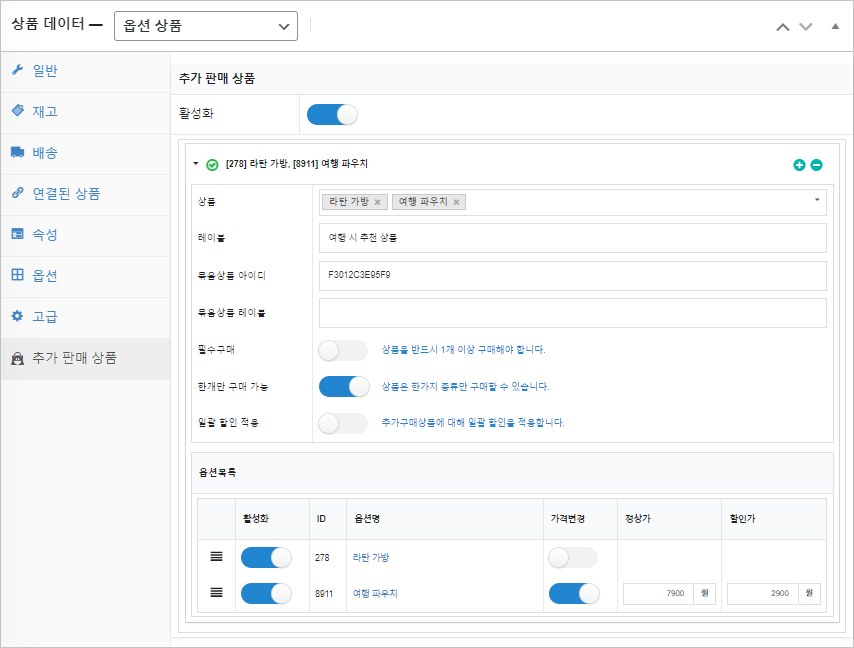This screenshot has height=648, width=854.
Task: Remove the 여행 파우치 tag with its x
Action: pyautogui.click(x=456, y=202)
